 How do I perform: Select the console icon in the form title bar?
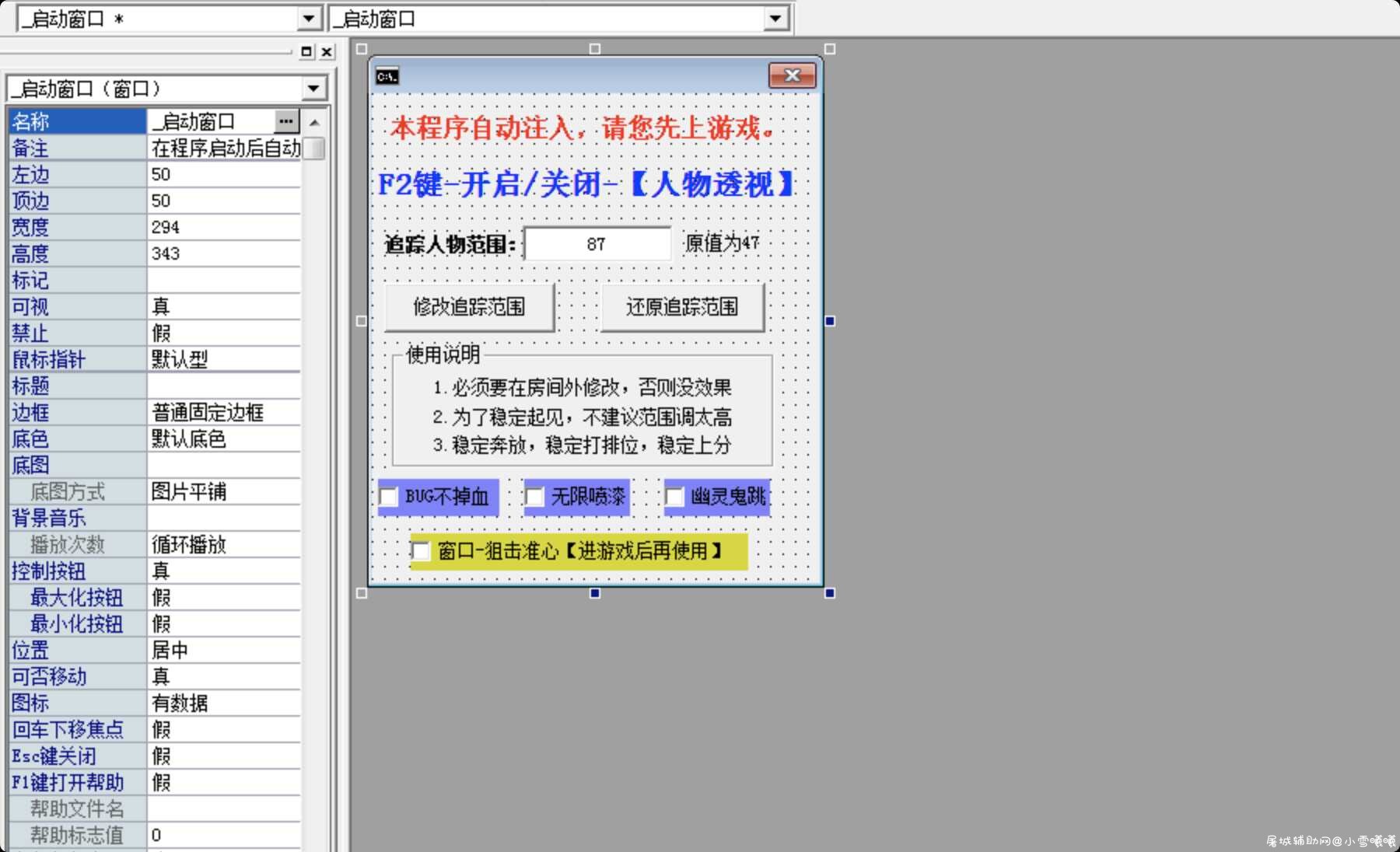tap(387, 76)
